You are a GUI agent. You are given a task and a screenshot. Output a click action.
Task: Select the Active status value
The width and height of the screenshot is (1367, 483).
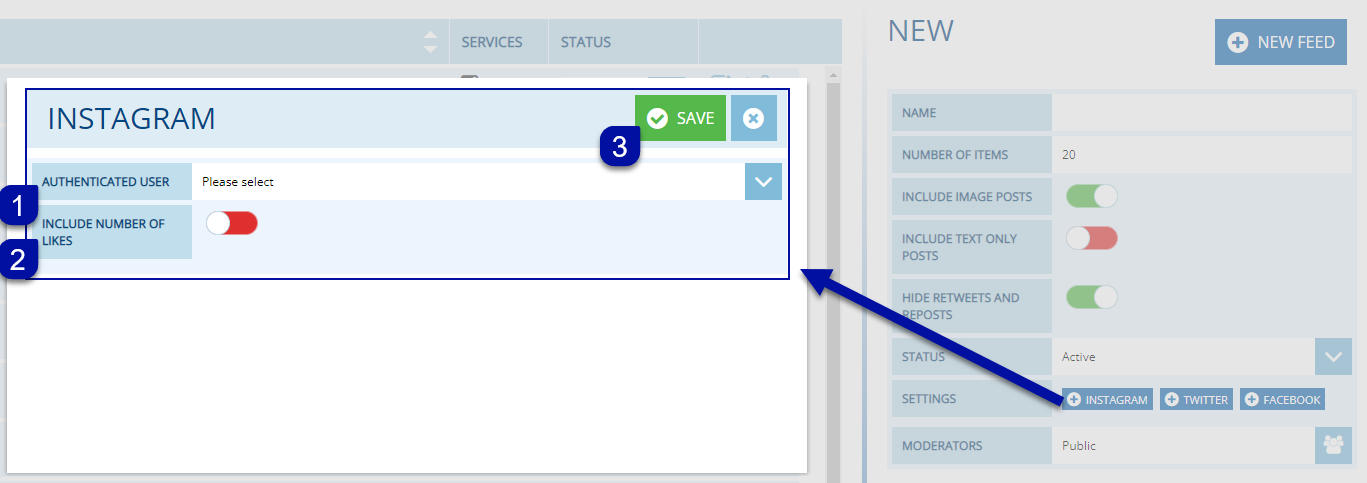pos(1183,356)
